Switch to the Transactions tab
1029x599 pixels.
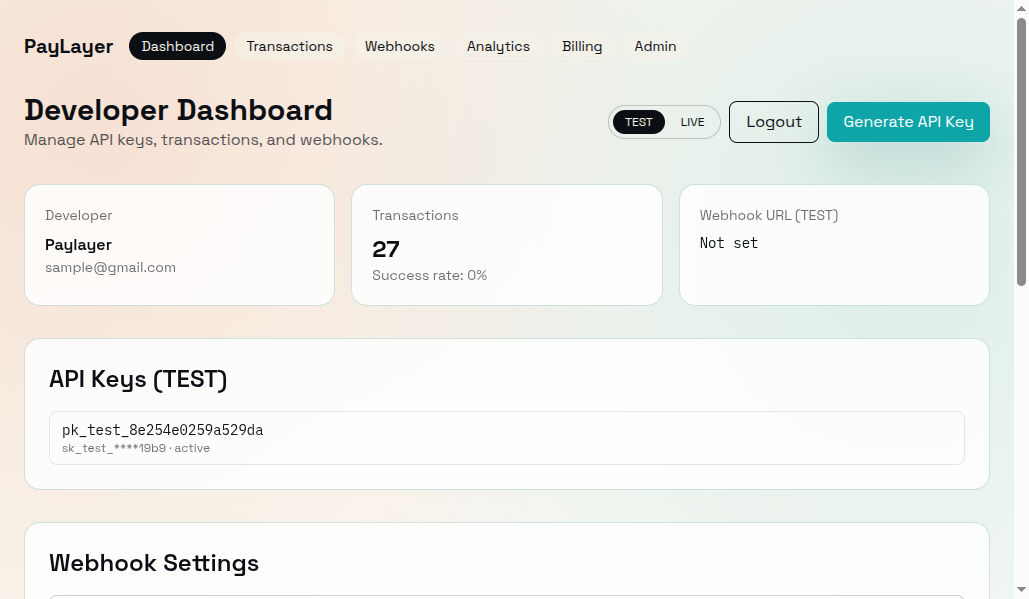(290, 46)
